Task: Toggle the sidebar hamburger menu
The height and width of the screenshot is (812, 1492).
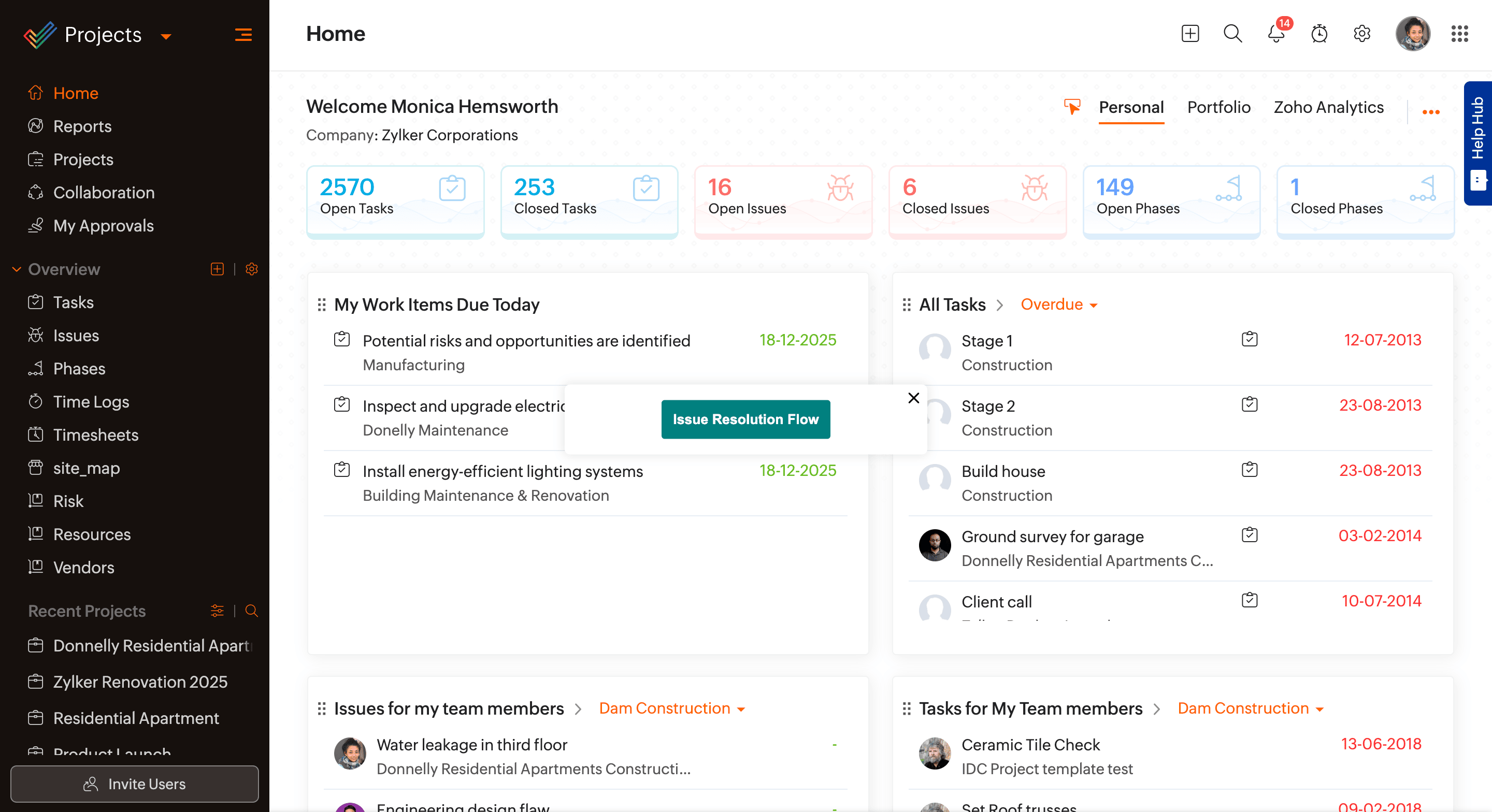Action: (243, 35)
